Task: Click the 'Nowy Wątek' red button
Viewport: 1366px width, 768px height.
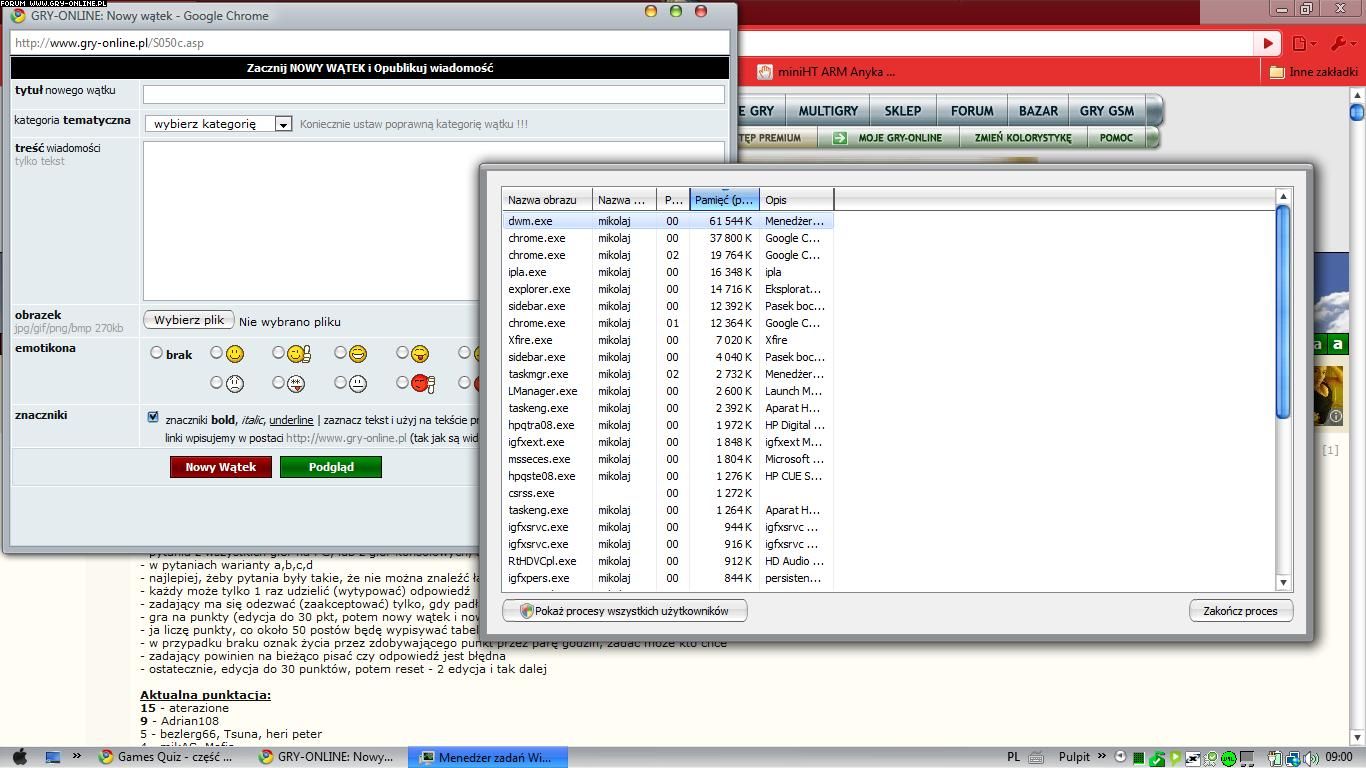Action: pos(221,467)
